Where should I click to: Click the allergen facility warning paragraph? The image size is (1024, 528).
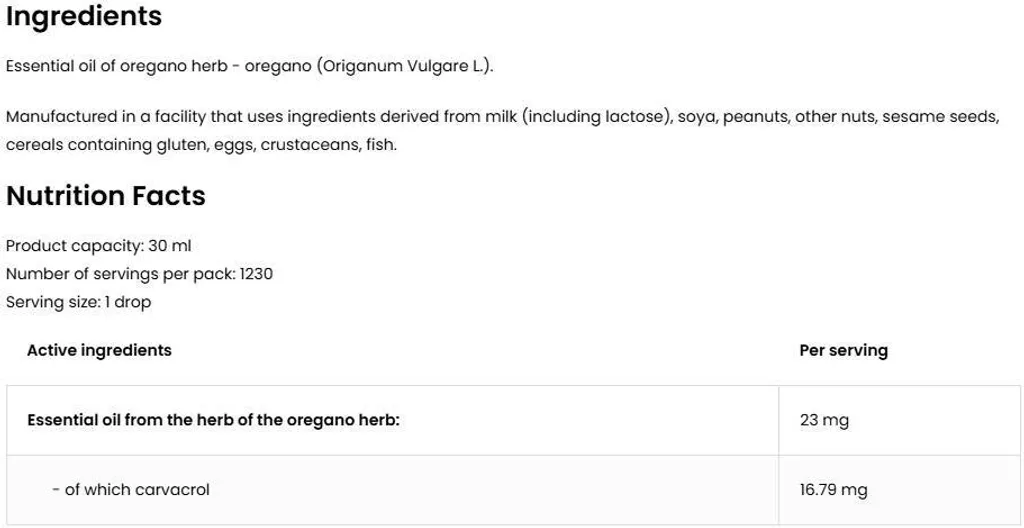pyautogui.click(x=503, y=131)
